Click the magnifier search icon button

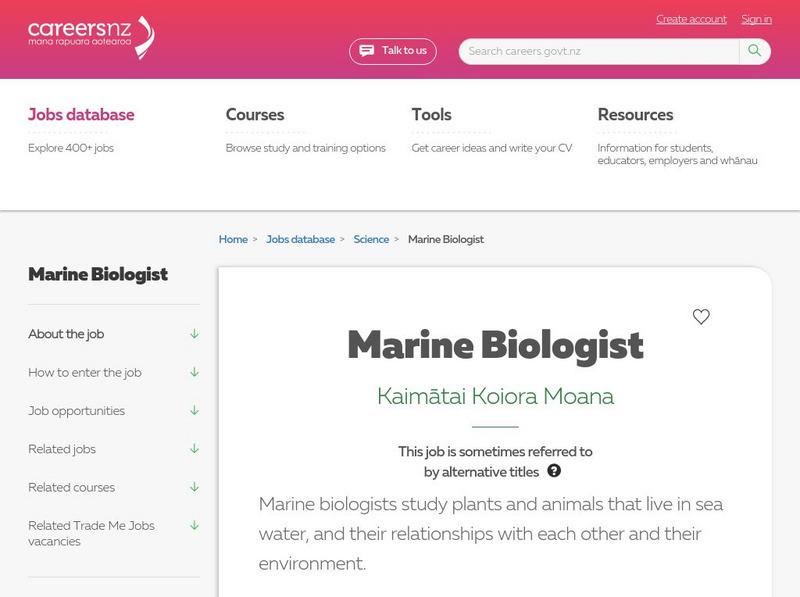pyautogui.click(x=755, y=51)
